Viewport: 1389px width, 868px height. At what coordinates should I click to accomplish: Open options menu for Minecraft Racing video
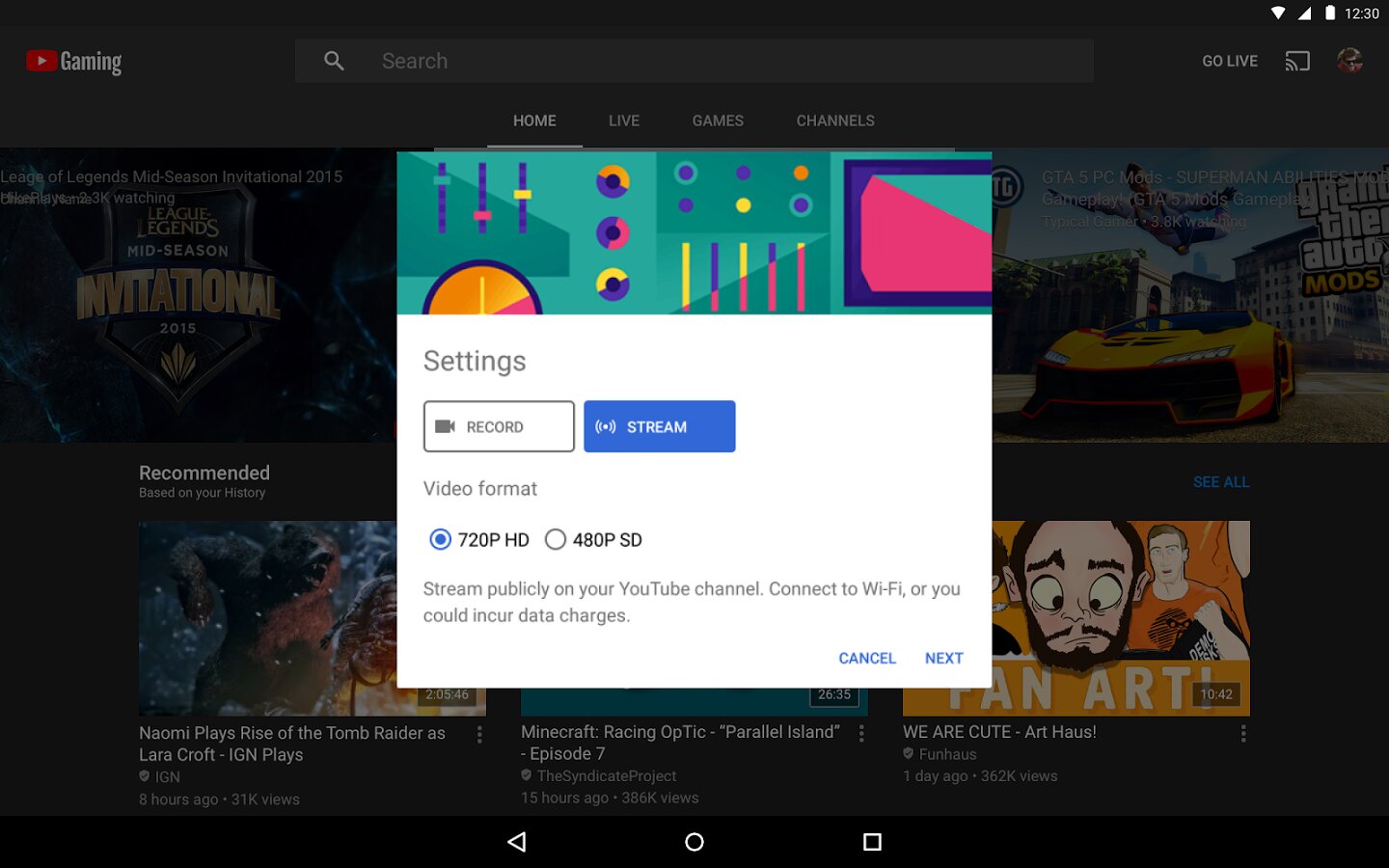861,734
